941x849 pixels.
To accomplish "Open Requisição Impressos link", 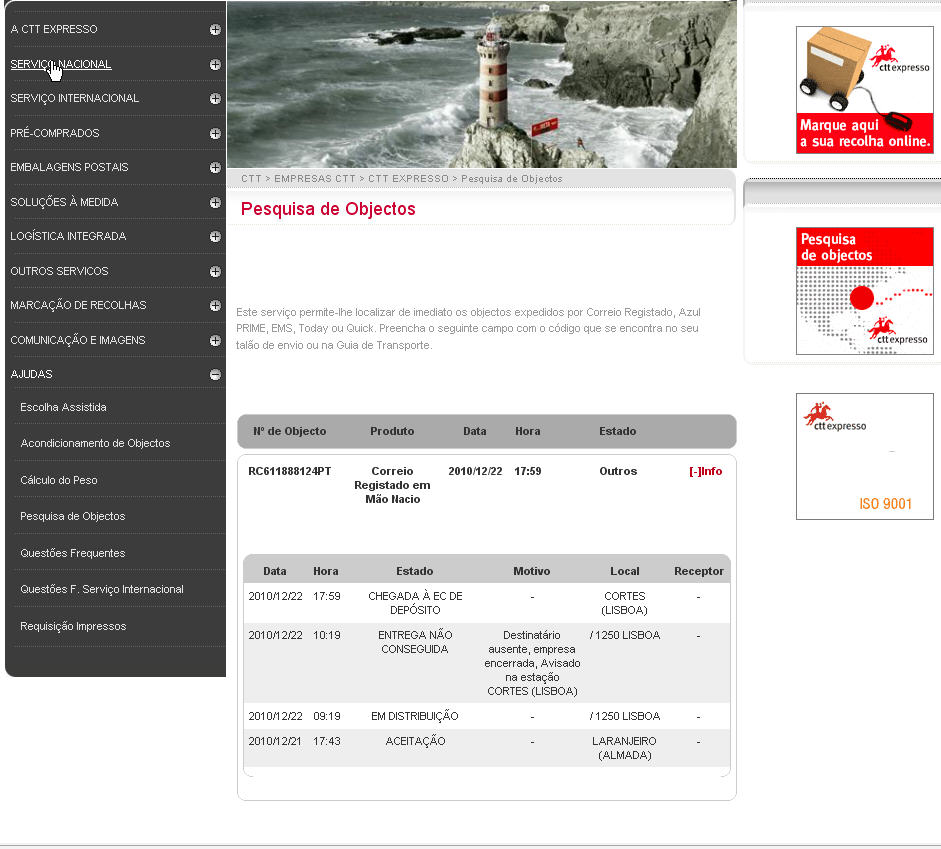I will click(x=73, y=626).
